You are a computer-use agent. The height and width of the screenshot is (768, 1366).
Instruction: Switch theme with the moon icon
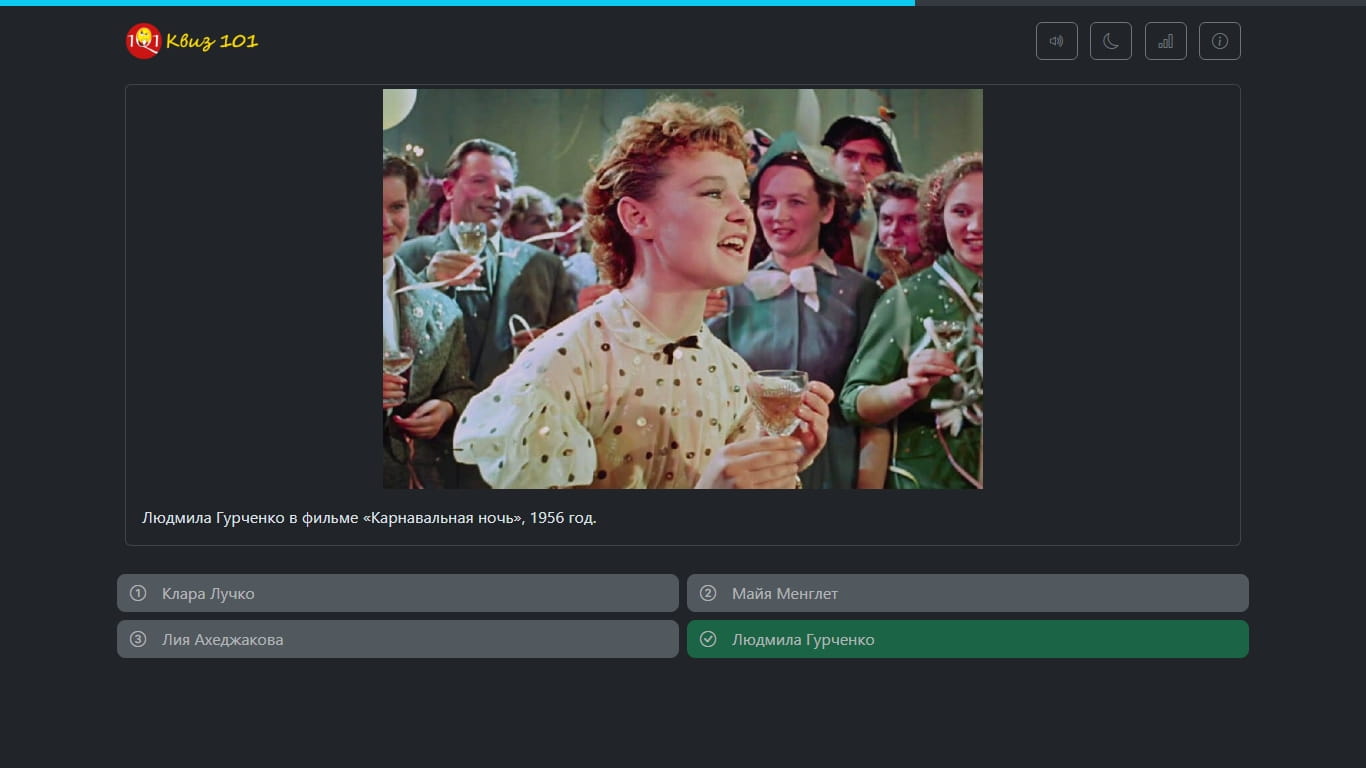pos(1110,41)
